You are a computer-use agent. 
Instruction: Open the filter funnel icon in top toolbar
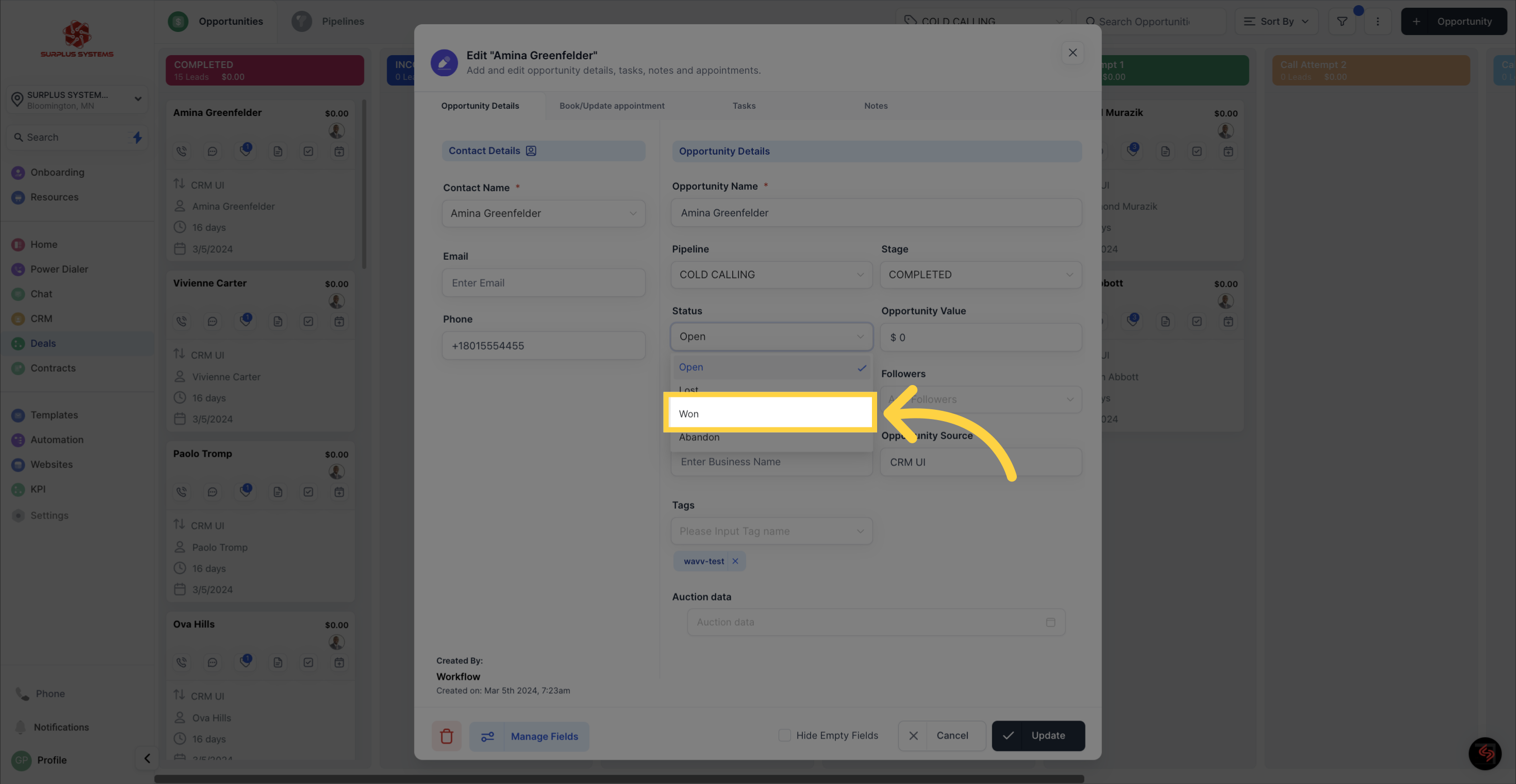[x=1342, y=21]
